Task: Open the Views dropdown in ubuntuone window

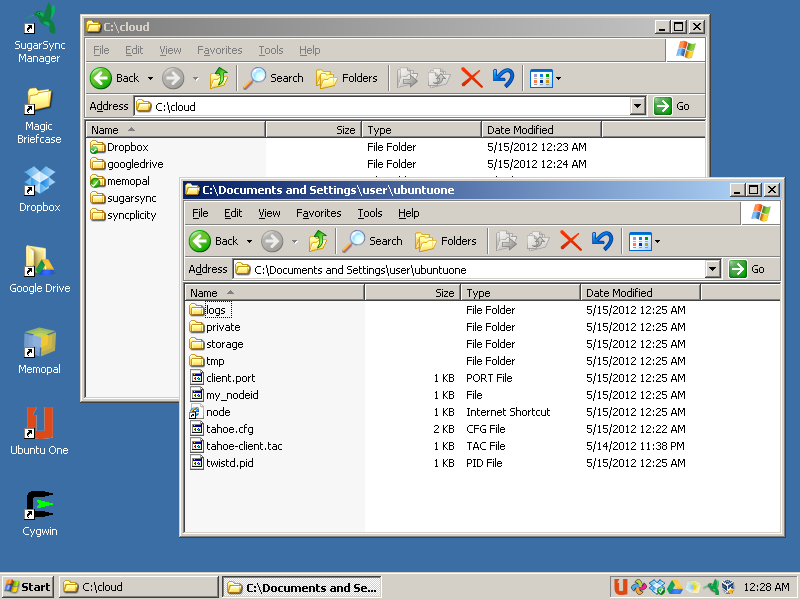Action: pyautogui.click(x=658, y=241)
